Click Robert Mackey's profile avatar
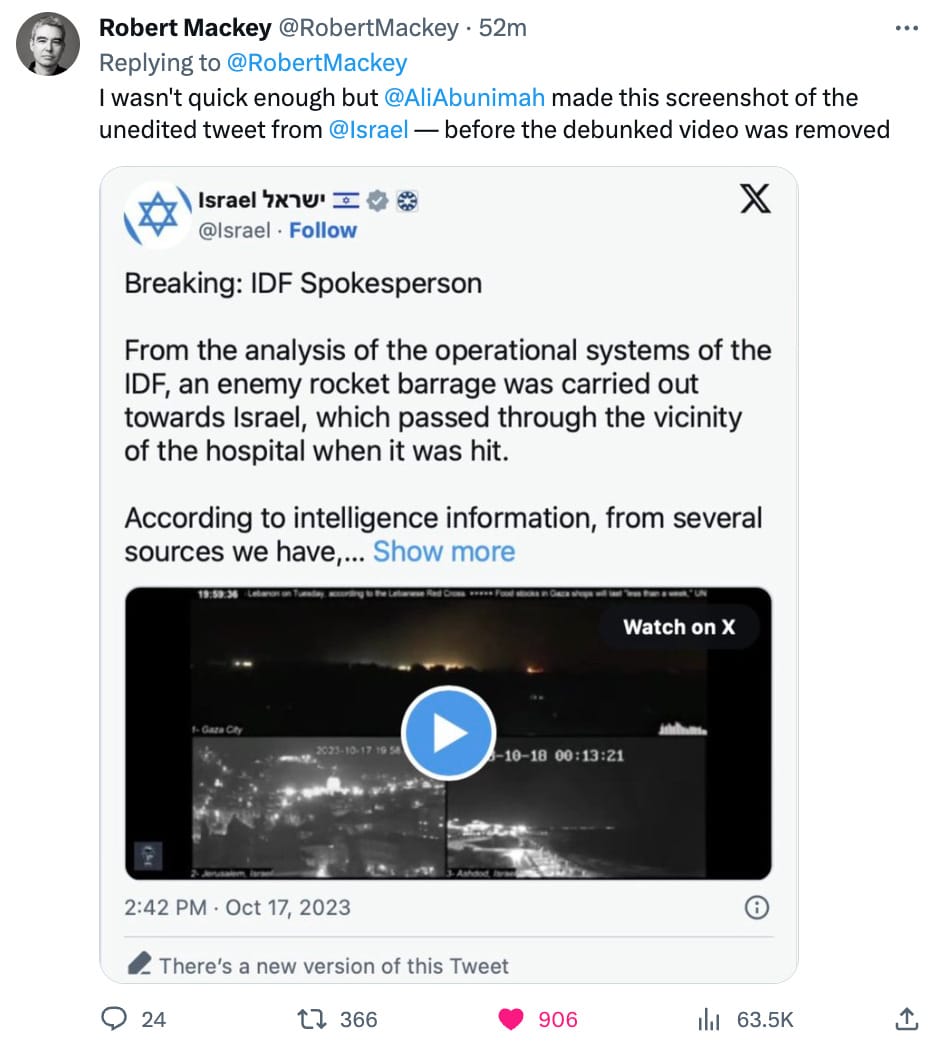Viewport: 944px width, 1052px height. 48,44
